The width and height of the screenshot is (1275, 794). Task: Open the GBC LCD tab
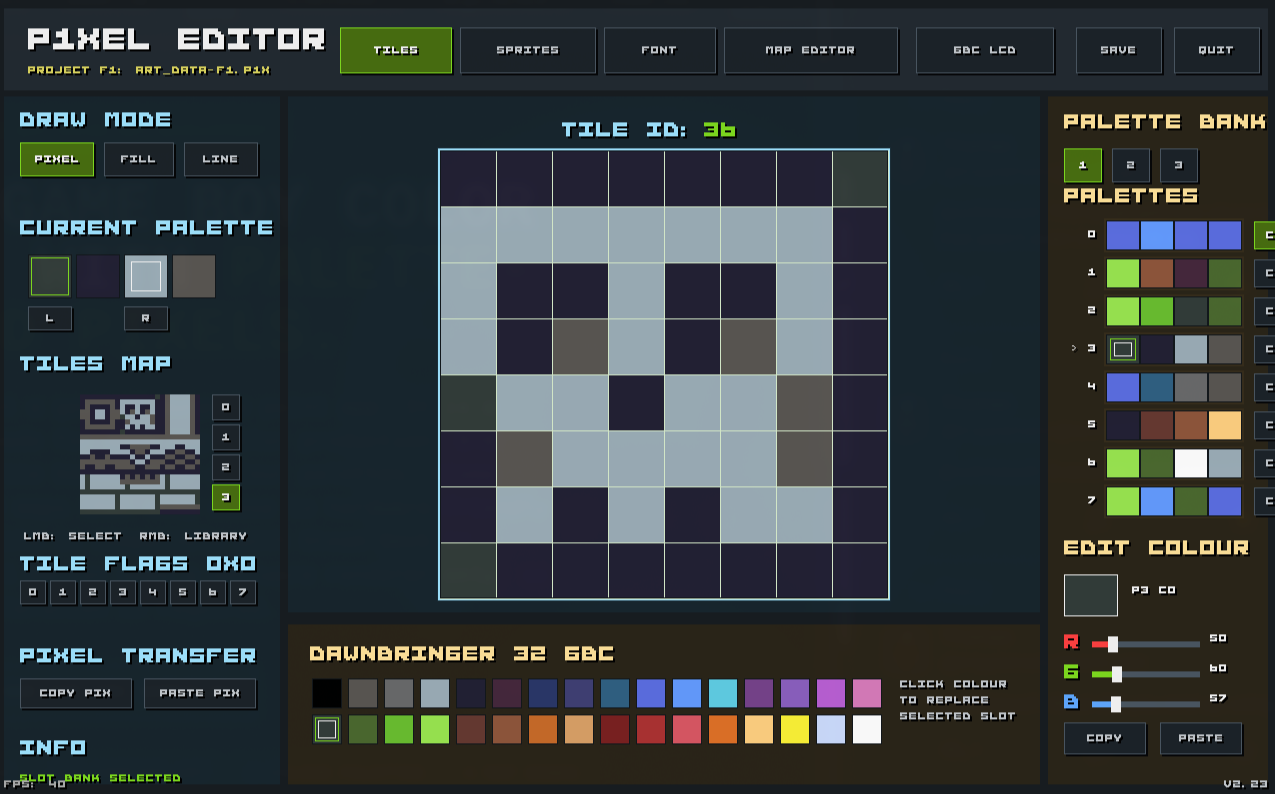985,50
